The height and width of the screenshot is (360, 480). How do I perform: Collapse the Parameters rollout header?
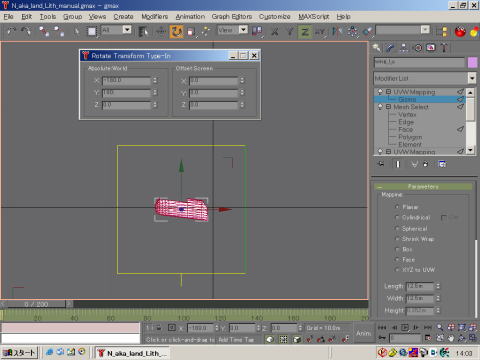(x=423, y=186)
